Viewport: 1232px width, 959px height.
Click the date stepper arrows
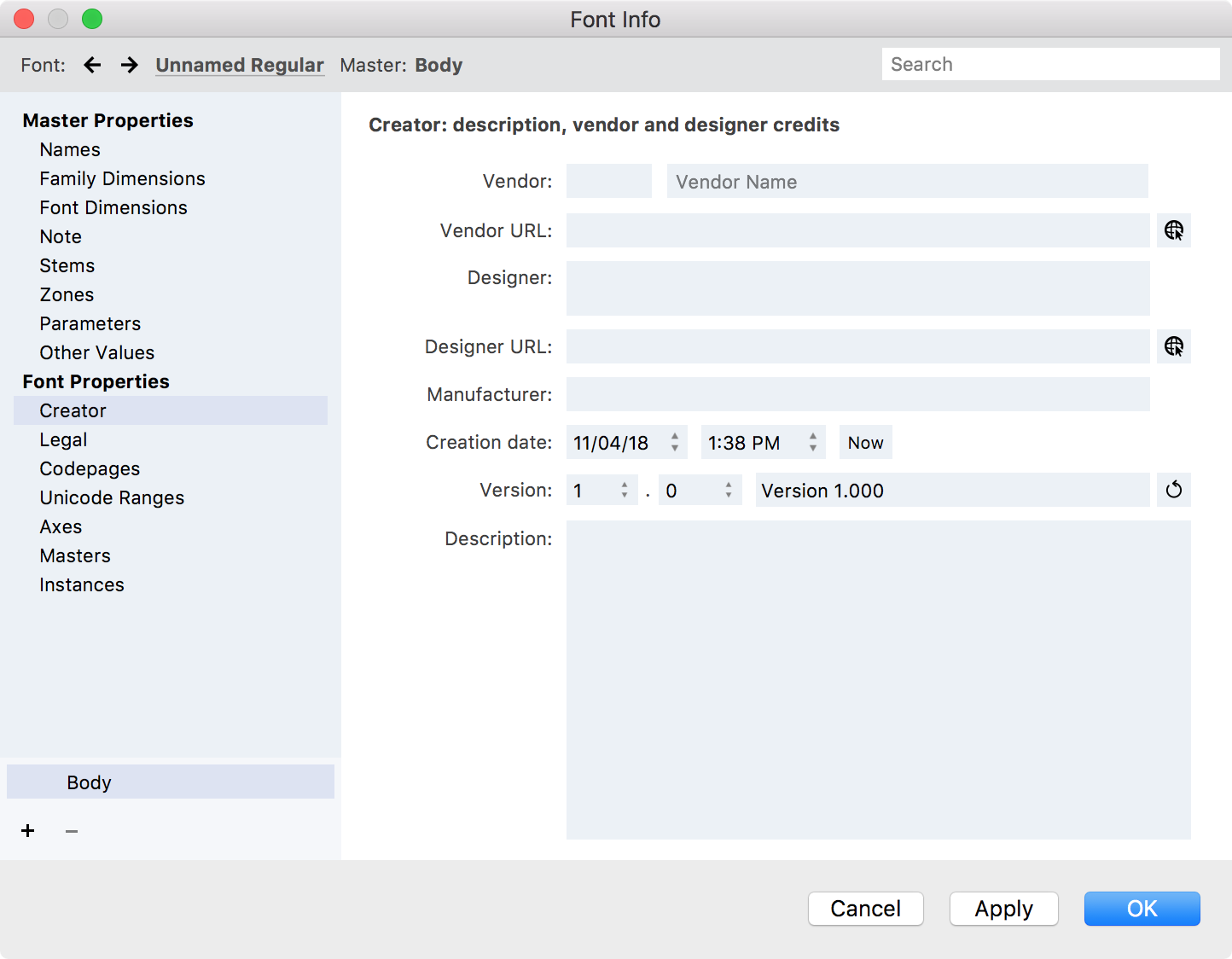(x=675, y=442)
